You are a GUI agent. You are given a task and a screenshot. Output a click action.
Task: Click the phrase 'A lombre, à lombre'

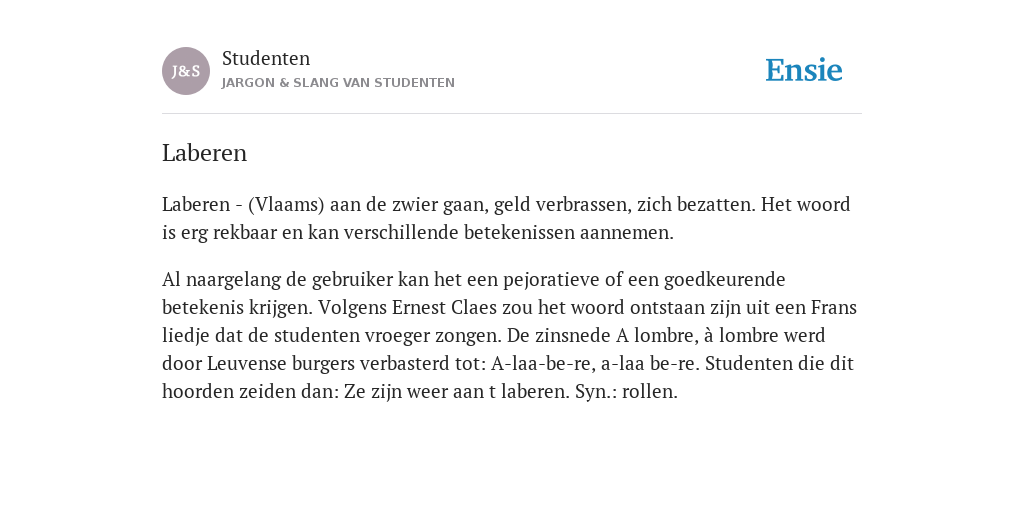(x=698, y=336)
